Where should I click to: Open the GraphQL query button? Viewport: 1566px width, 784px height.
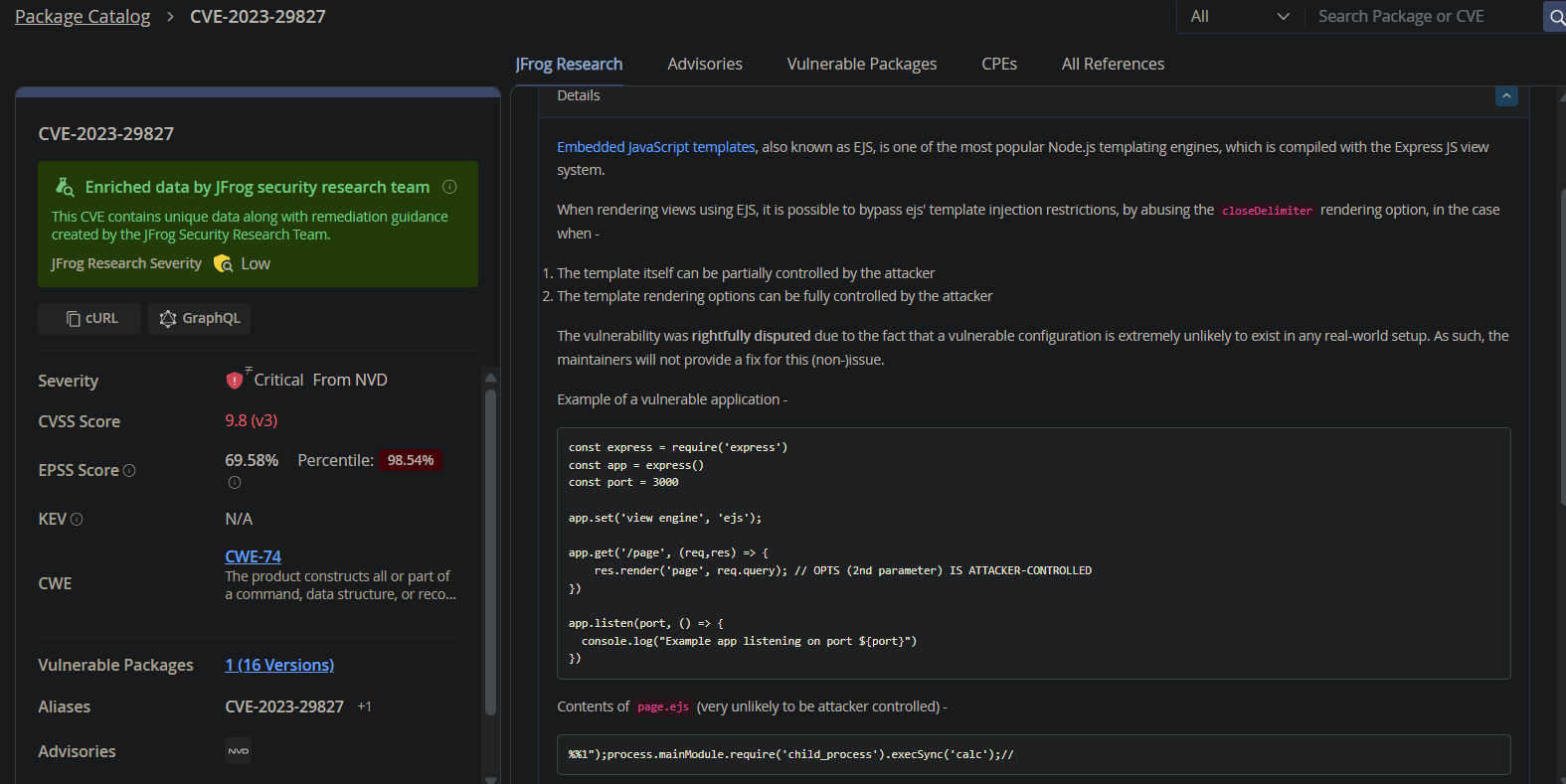[199, 318]
